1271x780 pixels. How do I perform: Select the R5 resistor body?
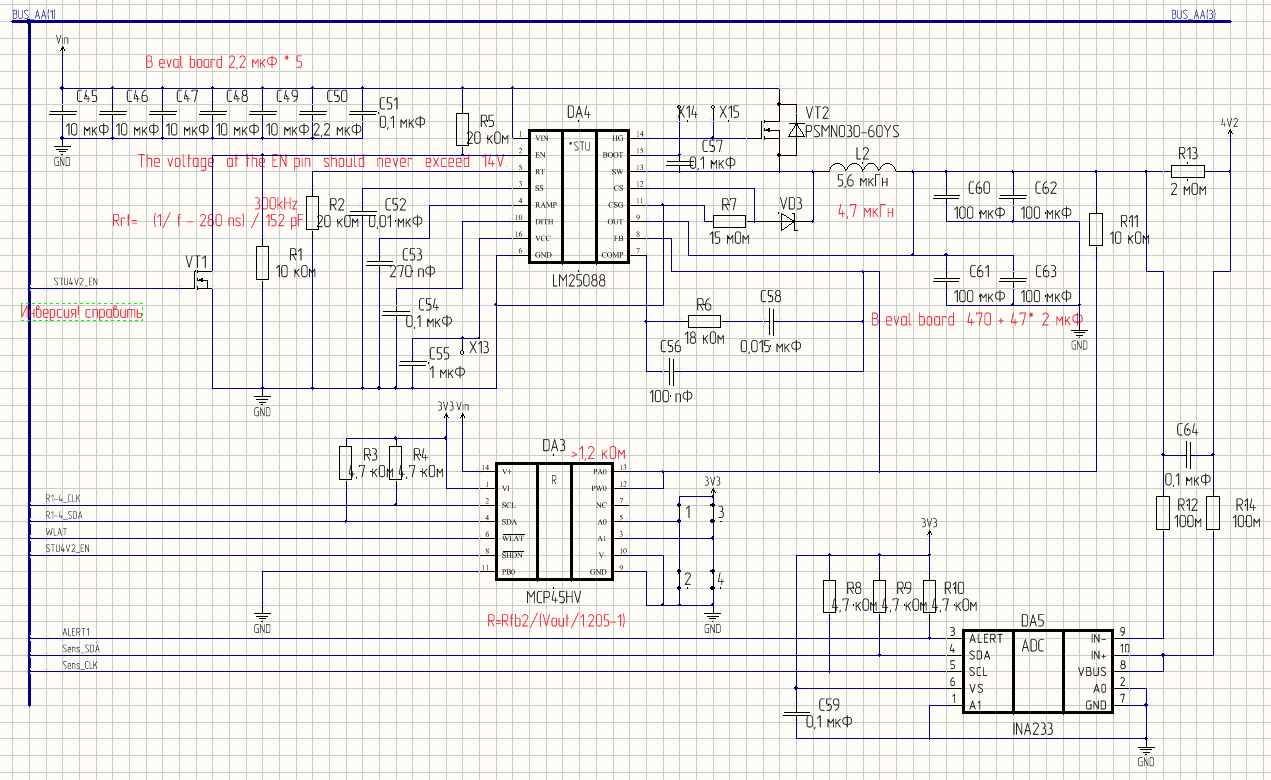(x=462, y=129)
